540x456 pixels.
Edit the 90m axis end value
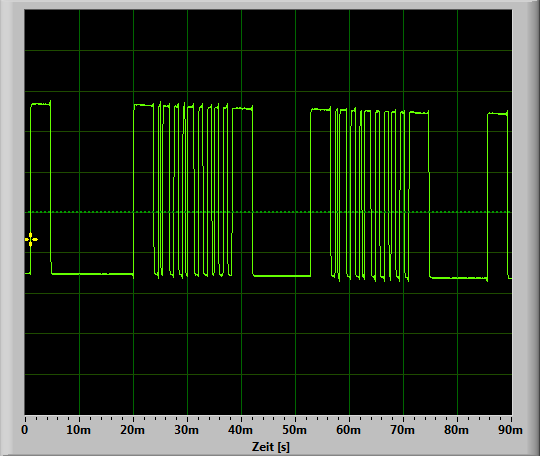pos(510,430)
